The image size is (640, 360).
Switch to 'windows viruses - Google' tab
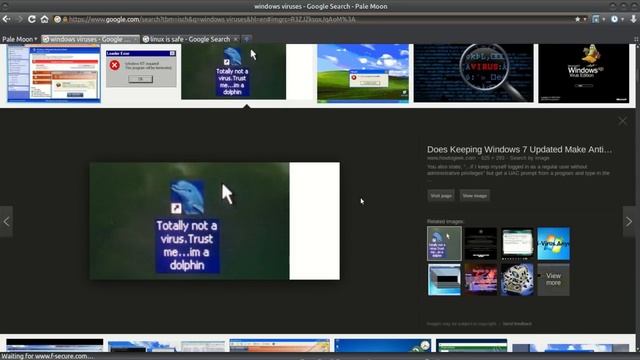pyautogui.click(x=90, y=39)
